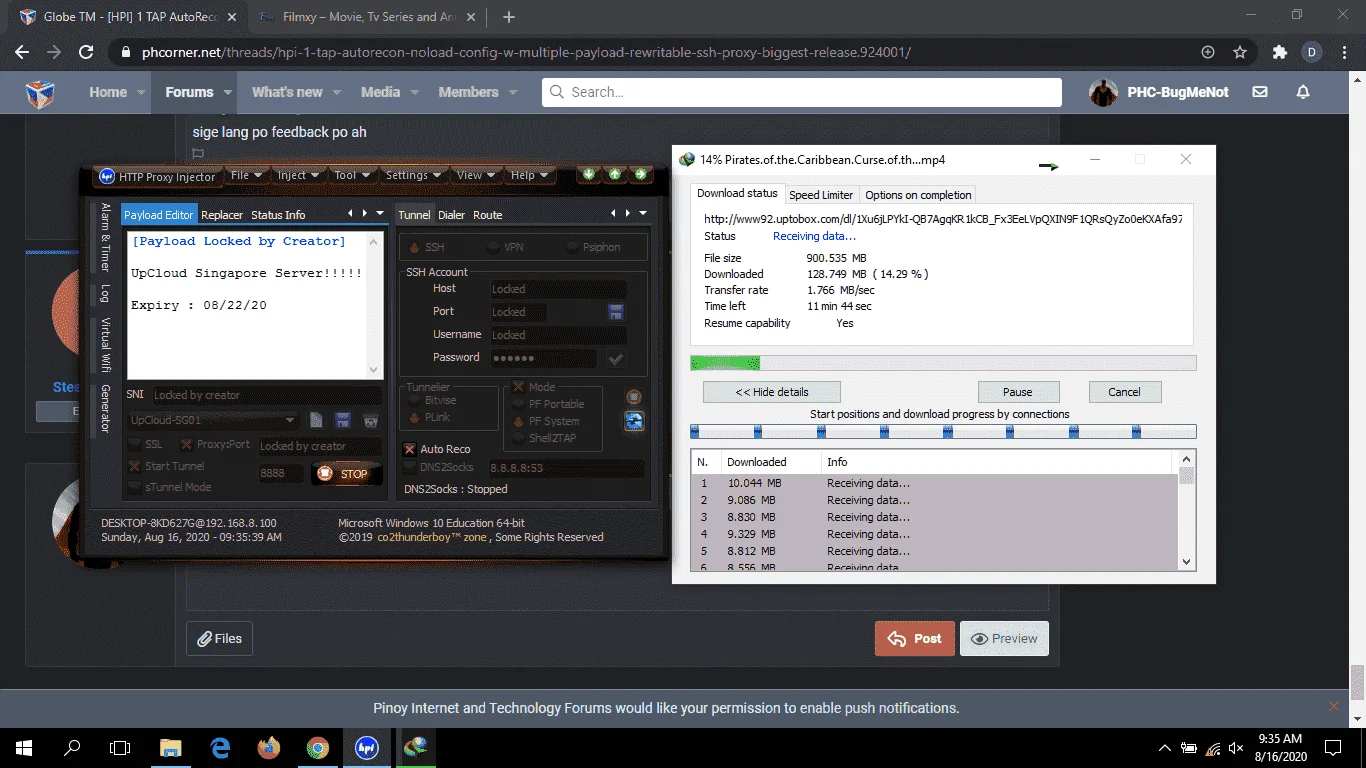Click the floppy save icon beside UpCloud-SG01
The height and width of the screenshot is (768, 1366).
(x=343, y=421)
